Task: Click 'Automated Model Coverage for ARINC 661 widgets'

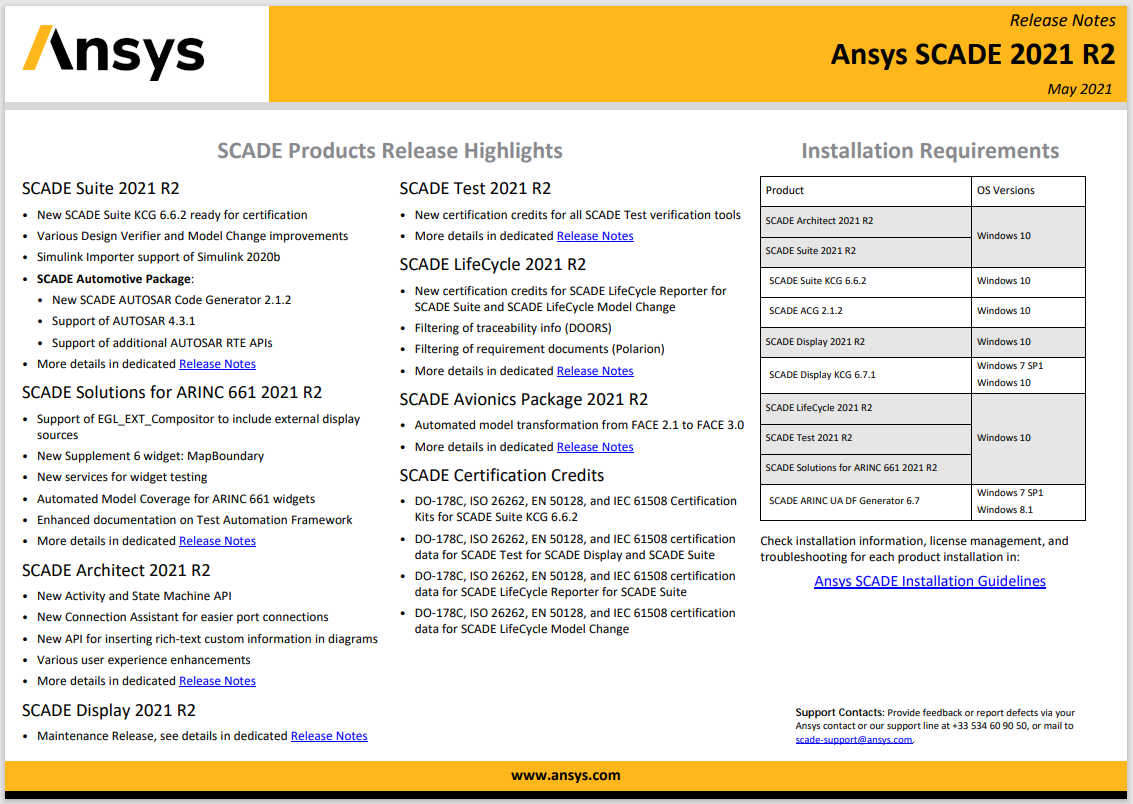Action: point(176,499)
